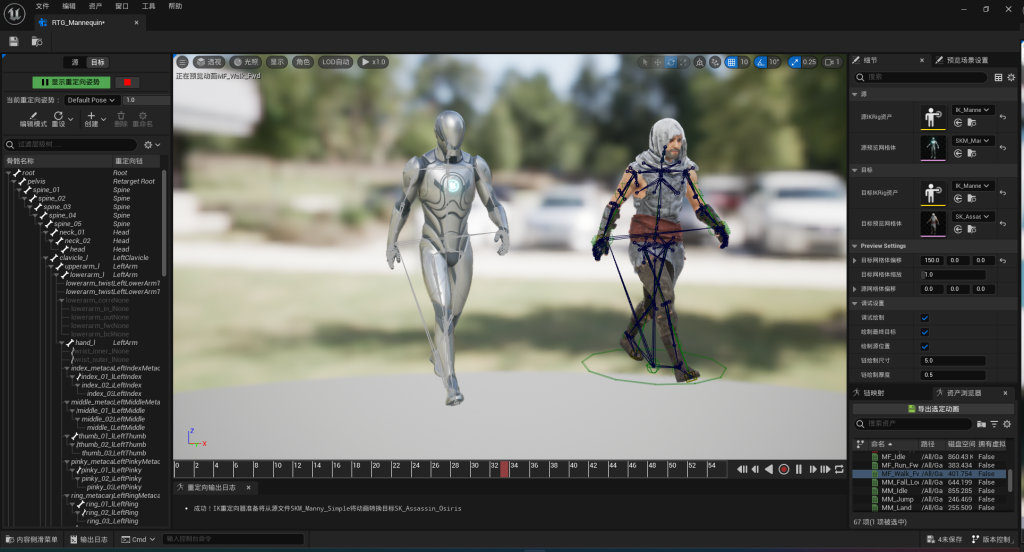Viewport: 1024px width, 552px height.
Task: Click the surface snapping icon in viewport toolbar
Action: [x=715, y=62]
